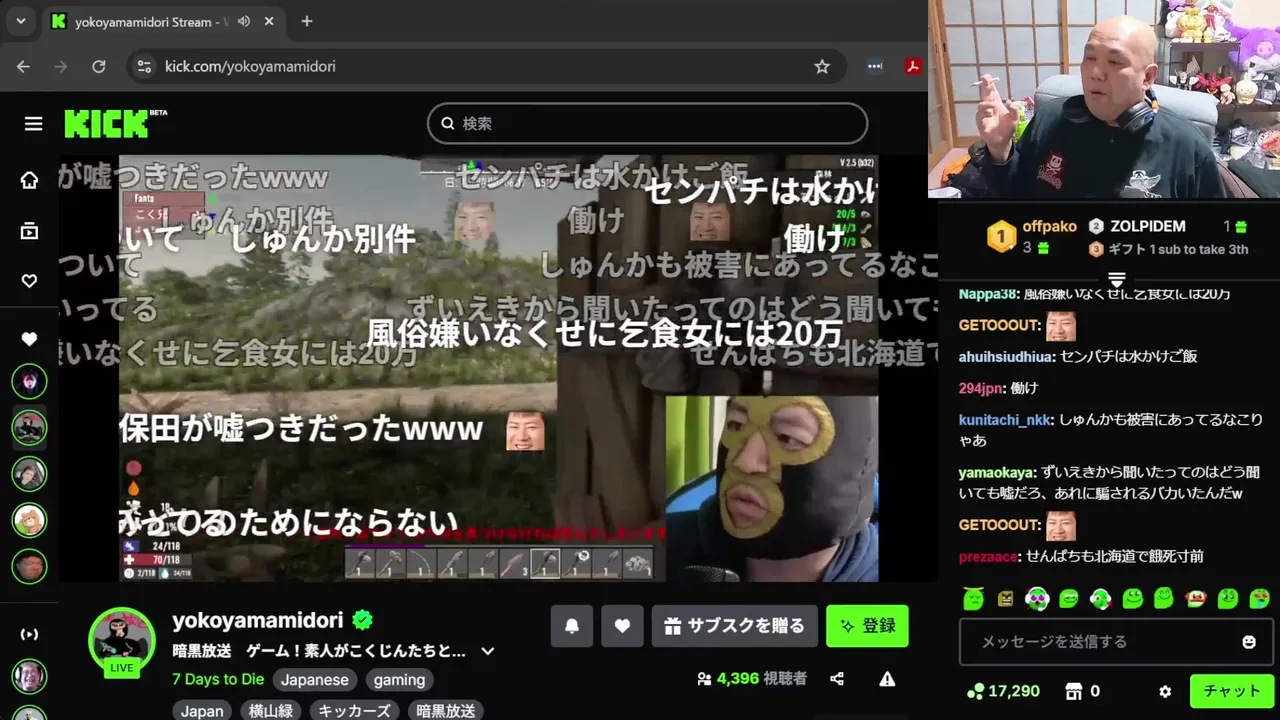Select the gaming tag

(399, 680)
